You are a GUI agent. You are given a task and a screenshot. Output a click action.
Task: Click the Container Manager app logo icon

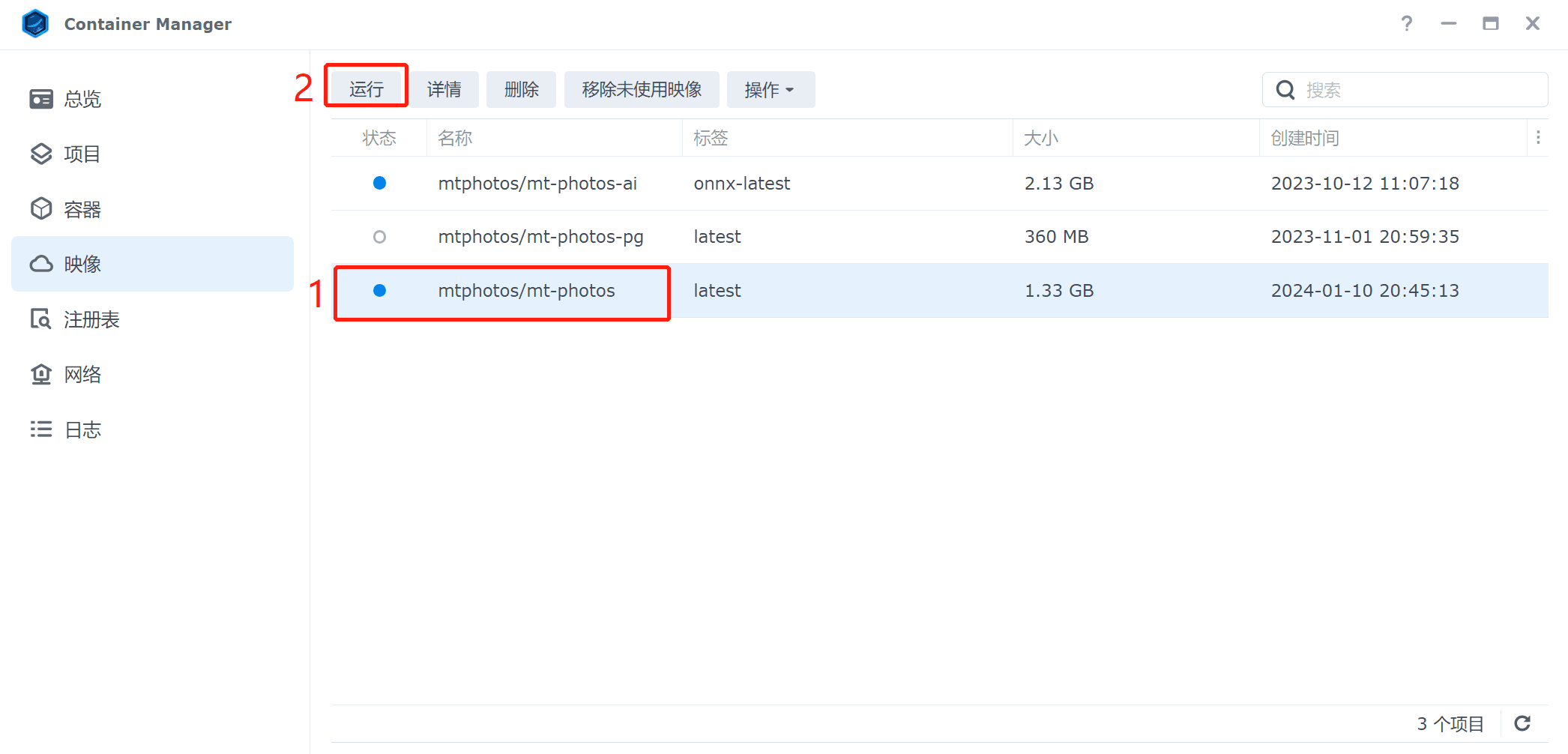pos(35,24)
